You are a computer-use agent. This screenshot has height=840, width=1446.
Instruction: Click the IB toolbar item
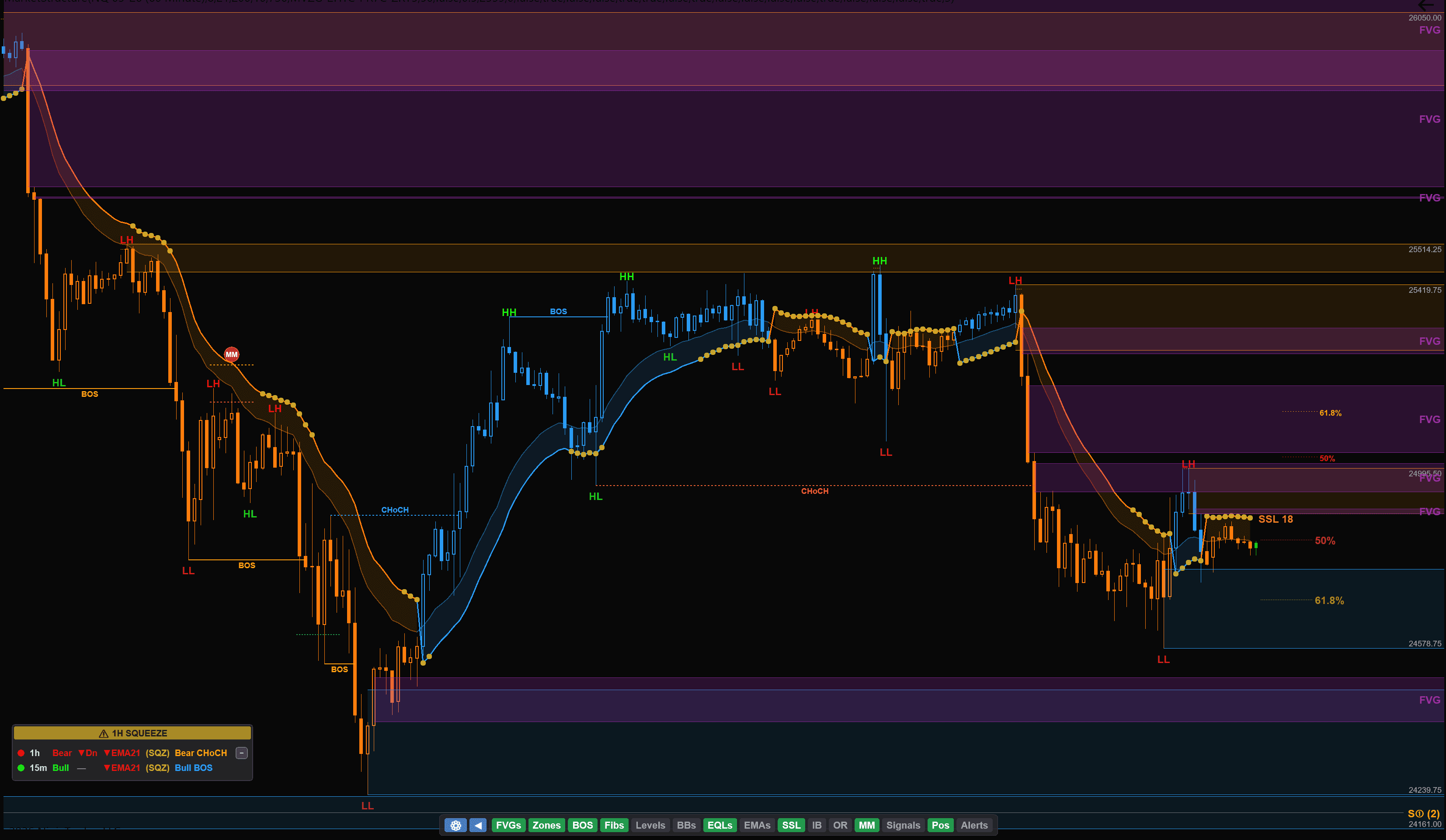tap(817, 825)
